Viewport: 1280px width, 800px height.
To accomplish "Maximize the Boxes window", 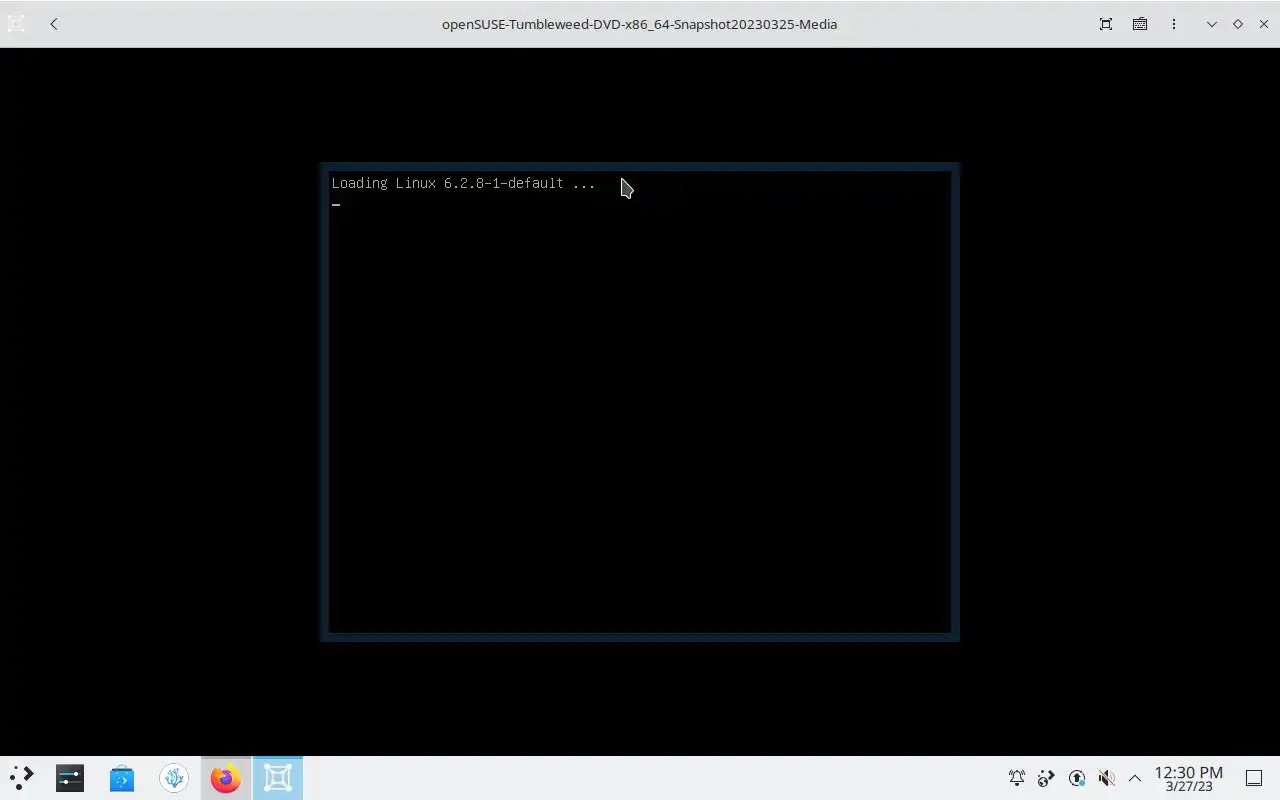I will coord(1238,24).
